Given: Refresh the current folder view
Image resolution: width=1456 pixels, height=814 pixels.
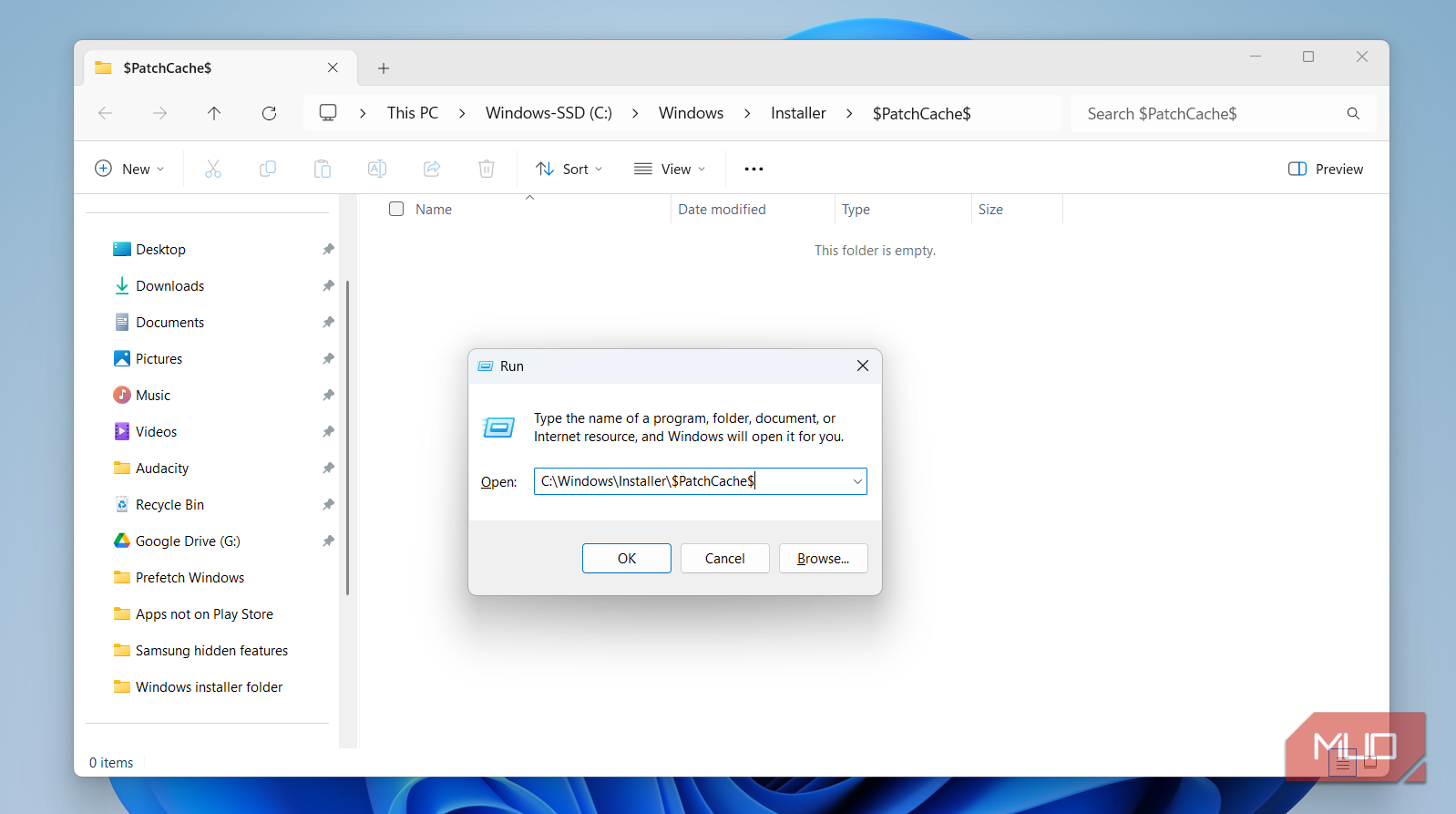Looking at the screenshot, I should 269,113.
